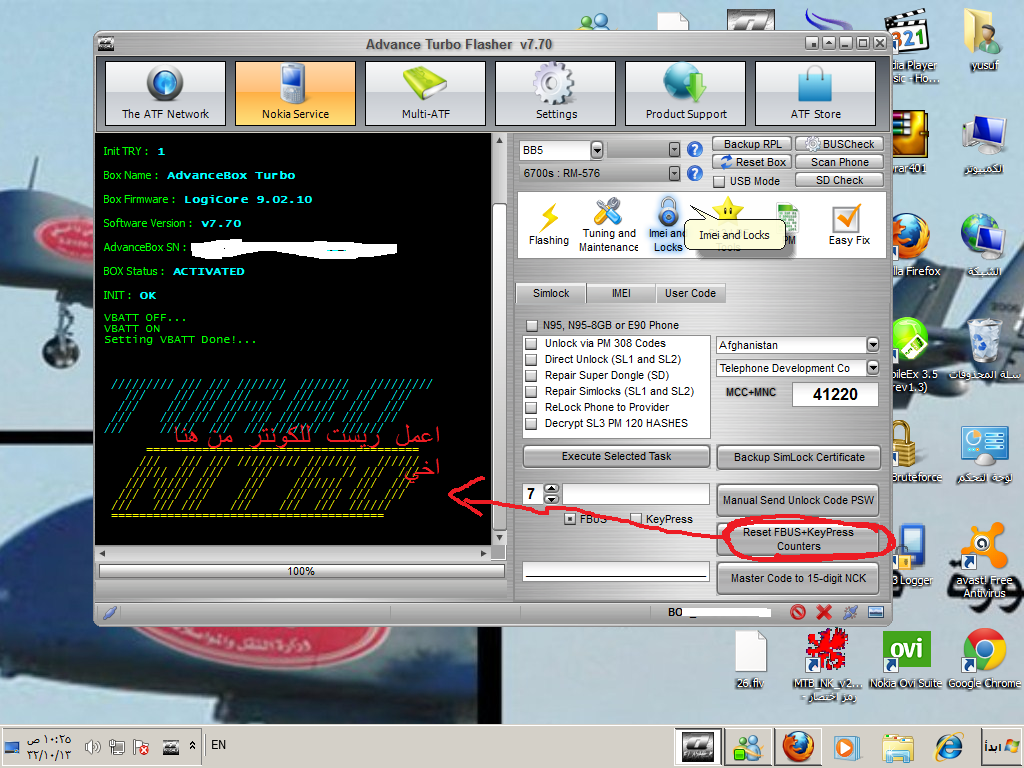Select the Nokia Service section
This screenshot has width=1024, height=768.
(x=295, y=93)
